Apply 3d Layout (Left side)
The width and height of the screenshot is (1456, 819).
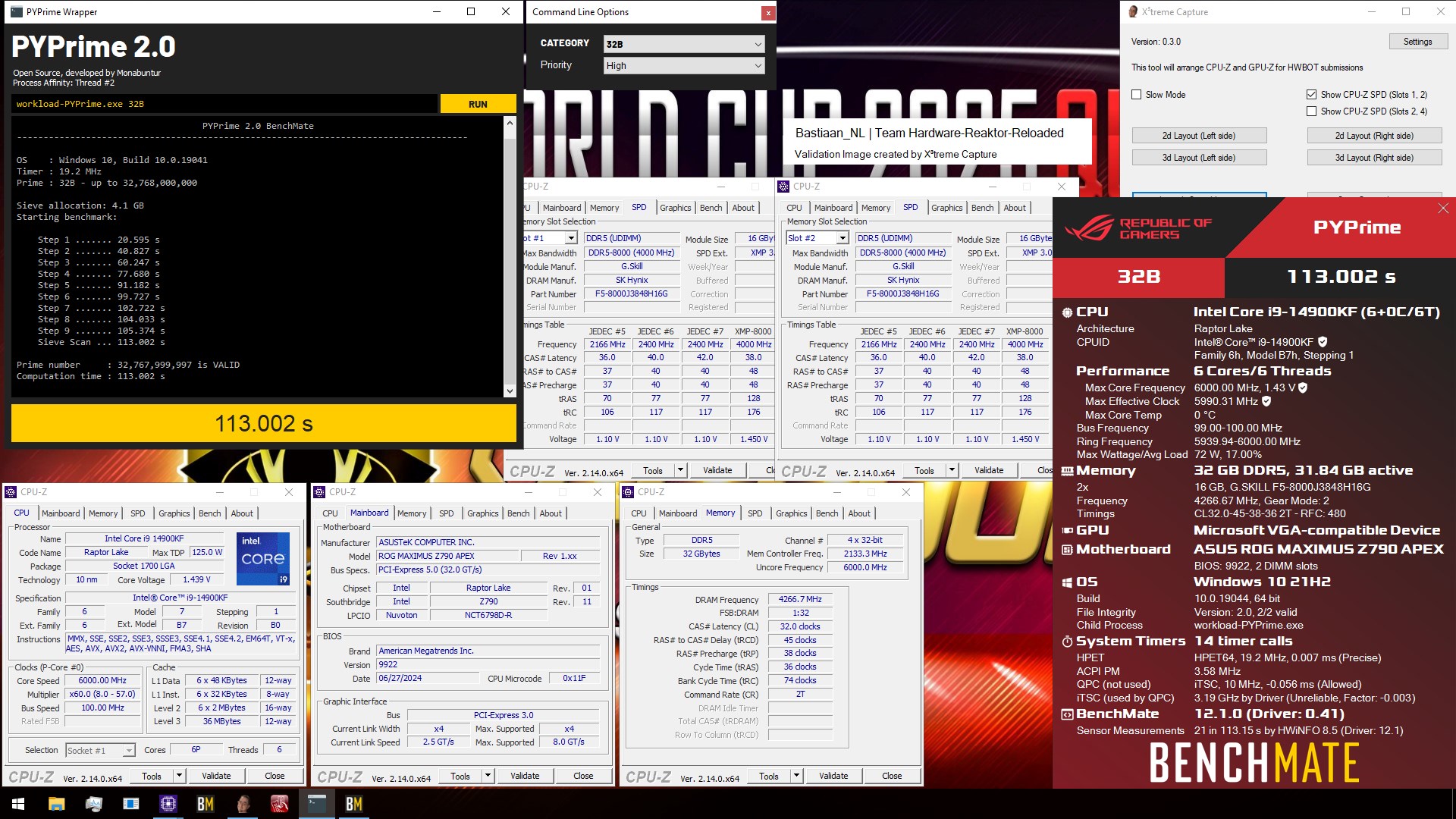click(x=1199, y=158)
